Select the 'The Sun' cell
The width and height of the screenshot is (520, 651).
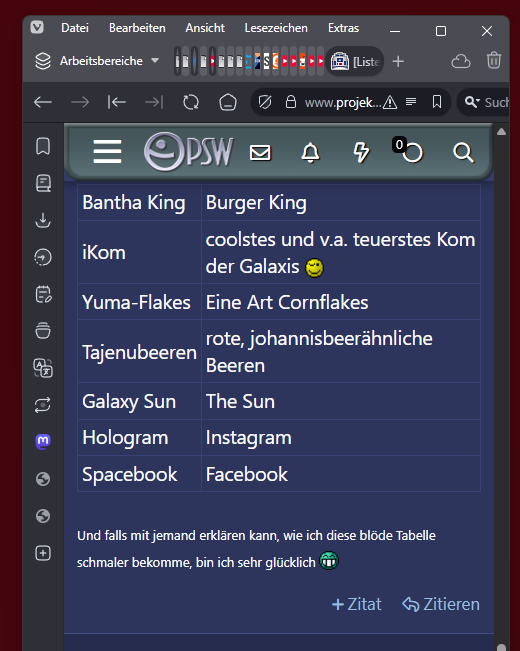[x=341, y=401]
